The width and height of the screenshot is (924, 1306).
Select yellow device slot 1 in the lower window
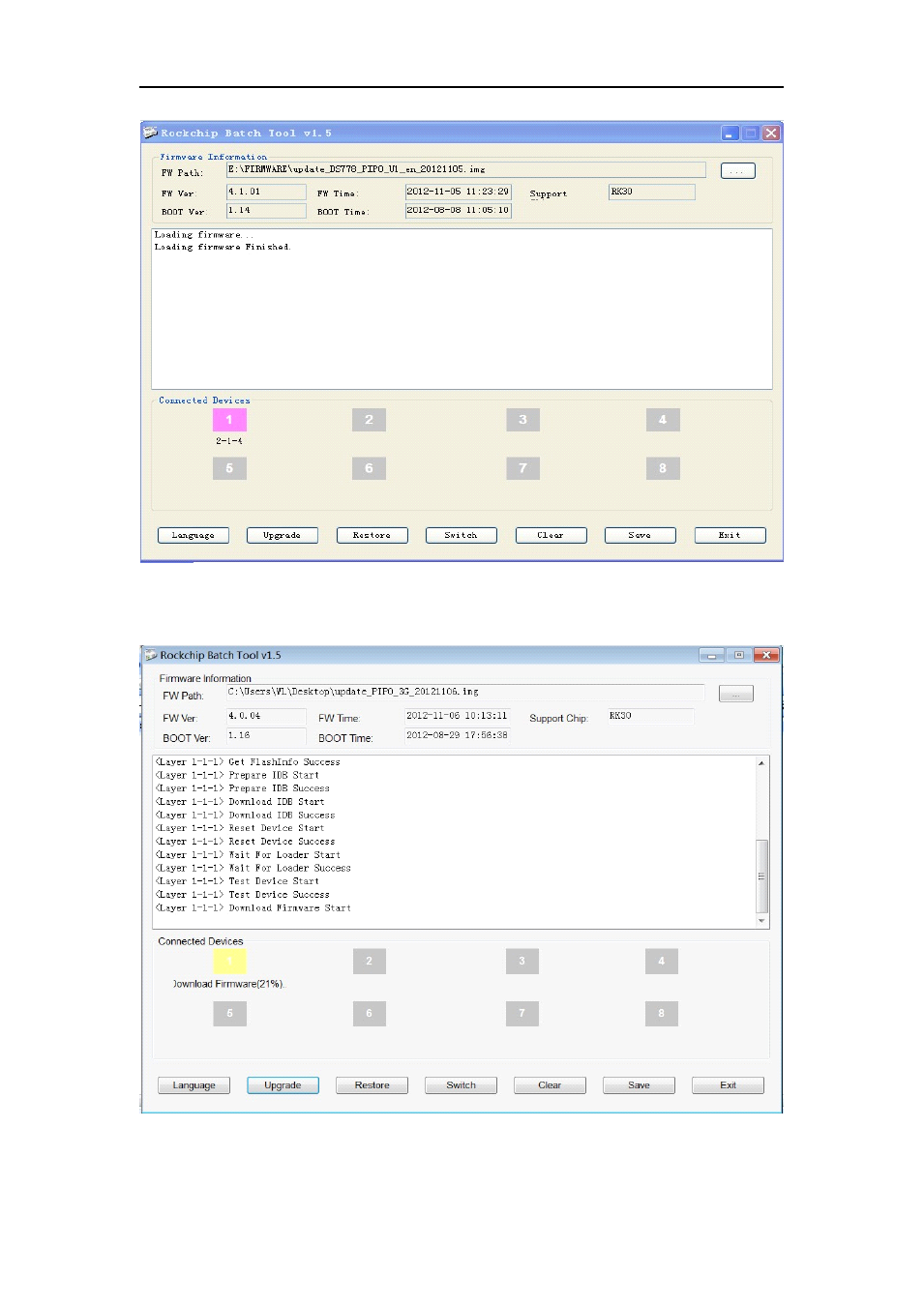pyautogui.click(x=229, y=961)
